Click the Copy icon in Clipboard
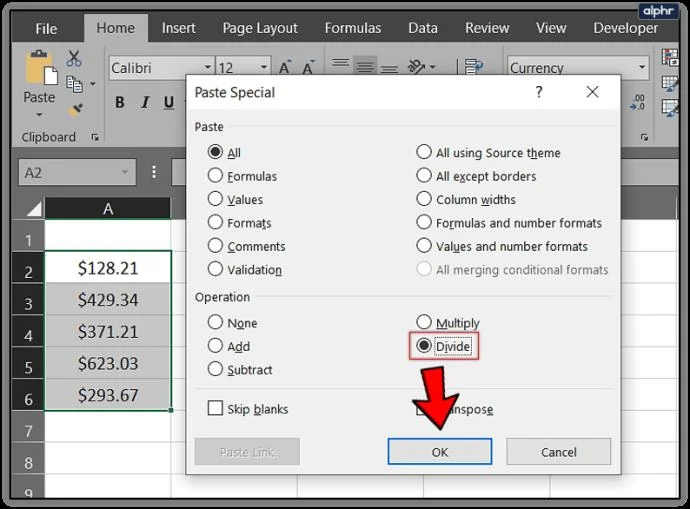Viewport: 690px width, 509px height. 74,84
